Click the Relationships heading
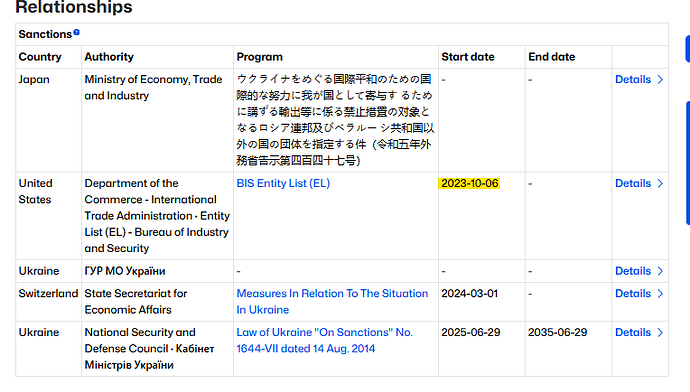The height and width of the screenshot is (392, 690). click(x=74, y=7)
